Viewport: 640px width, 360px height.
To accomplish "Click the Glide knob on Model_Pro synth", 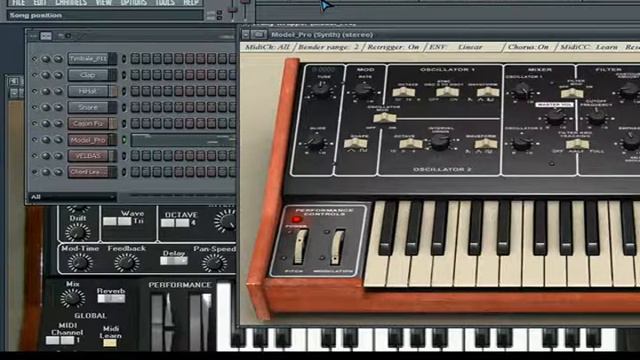I will pyautogui.click(x=316, y=143).
